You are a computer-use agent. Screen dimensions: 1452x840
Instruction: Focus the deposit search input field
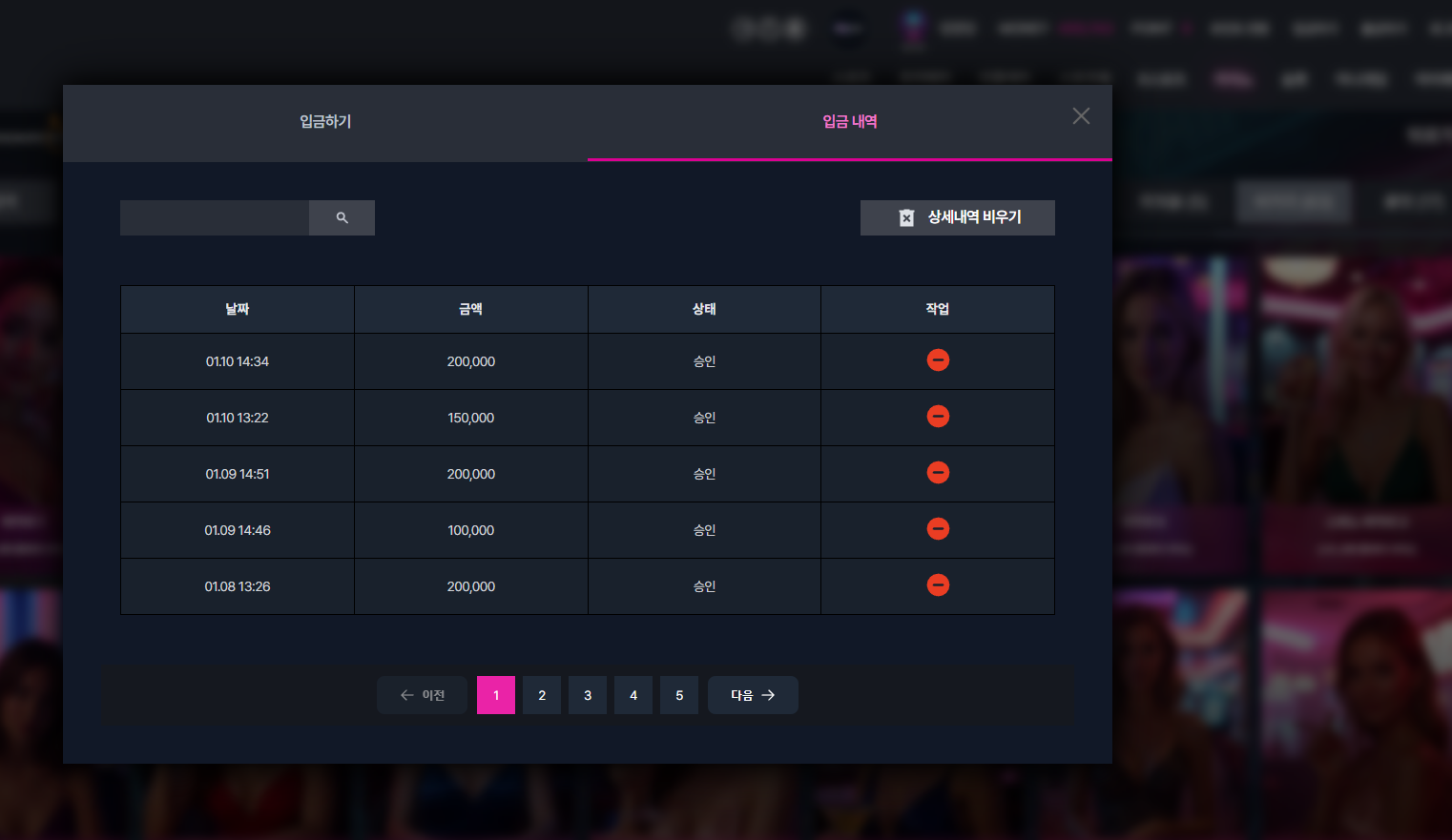(215, 217)
